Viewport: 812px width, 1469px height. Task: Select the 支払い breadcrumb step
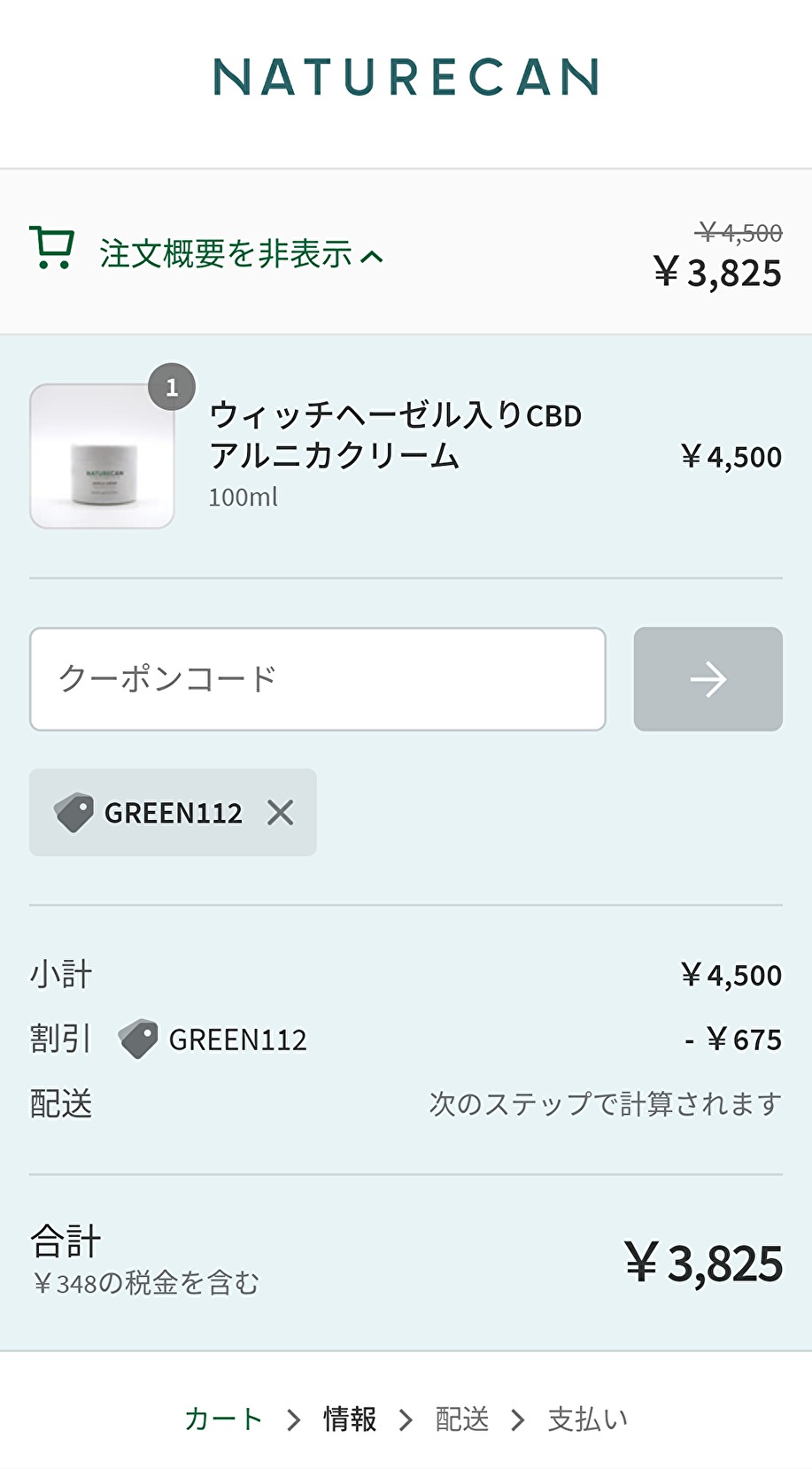(588, 1419)
